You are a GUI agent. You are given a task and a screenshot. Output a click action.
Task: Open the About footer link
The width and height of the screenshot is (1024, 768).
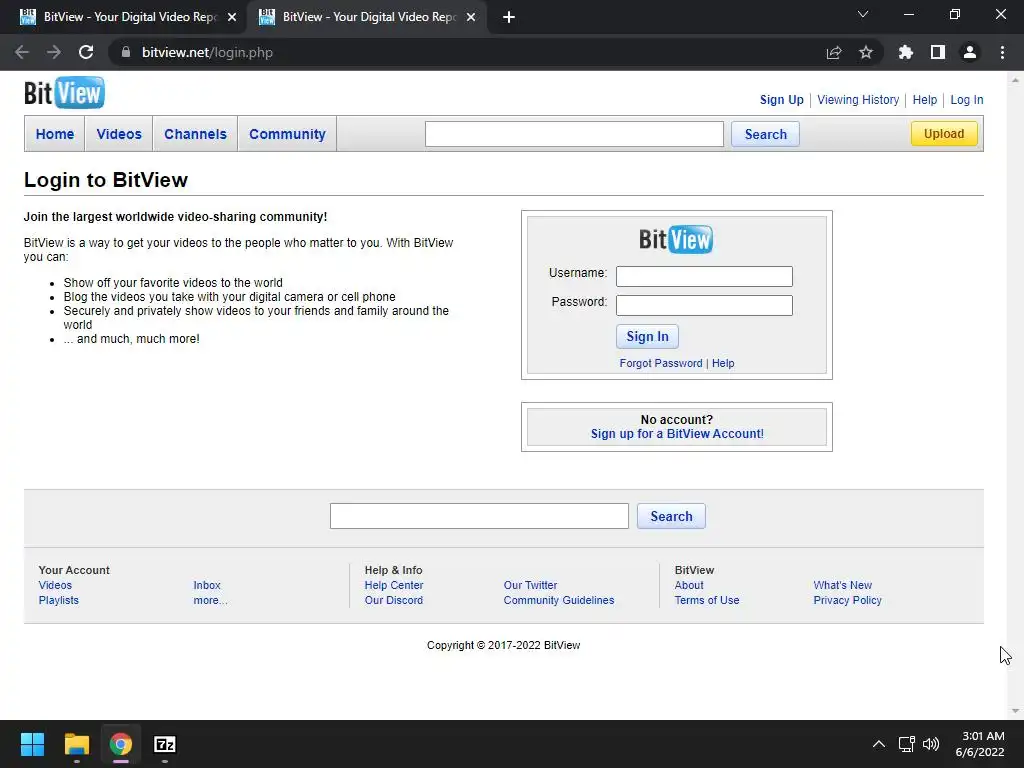pos(689,585)
